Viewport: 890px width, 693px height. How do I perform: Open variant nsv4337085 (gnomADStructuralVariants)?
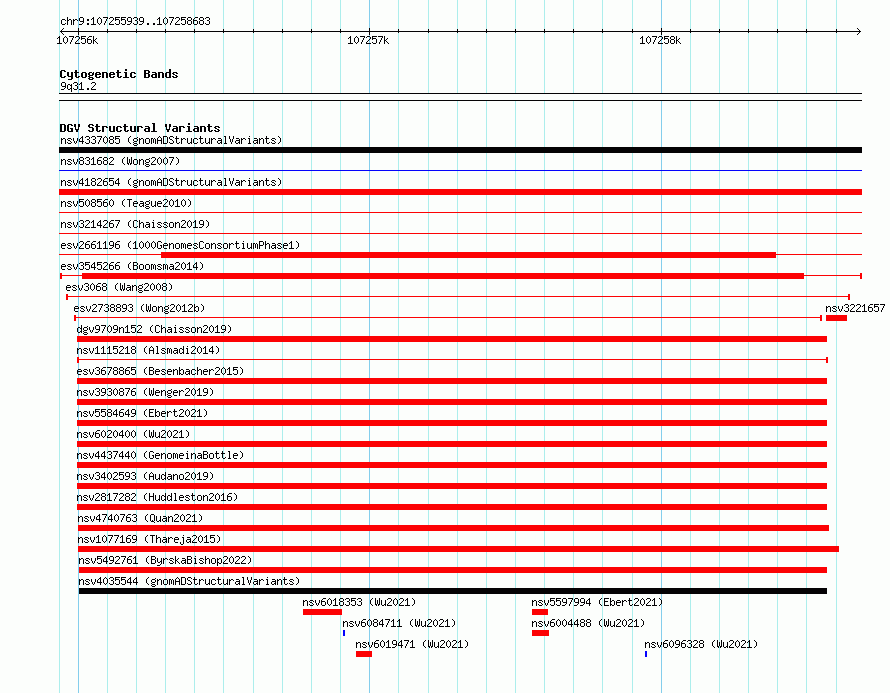[x=171, y=140]
